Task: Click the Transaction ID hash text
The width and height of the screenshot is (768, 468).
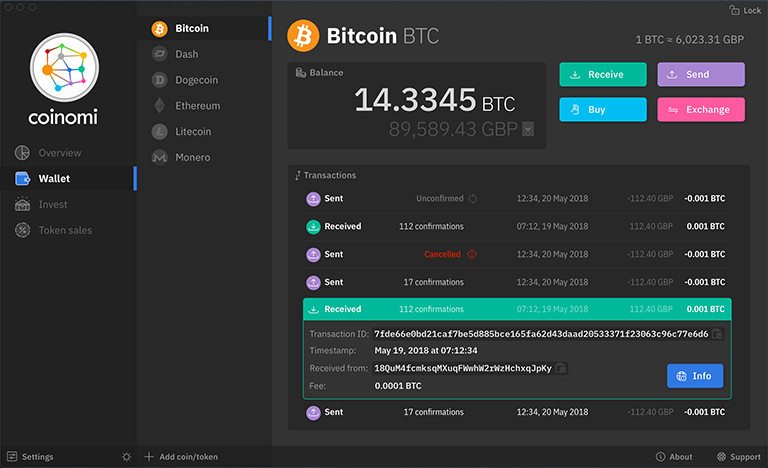Action: [541, 334]
